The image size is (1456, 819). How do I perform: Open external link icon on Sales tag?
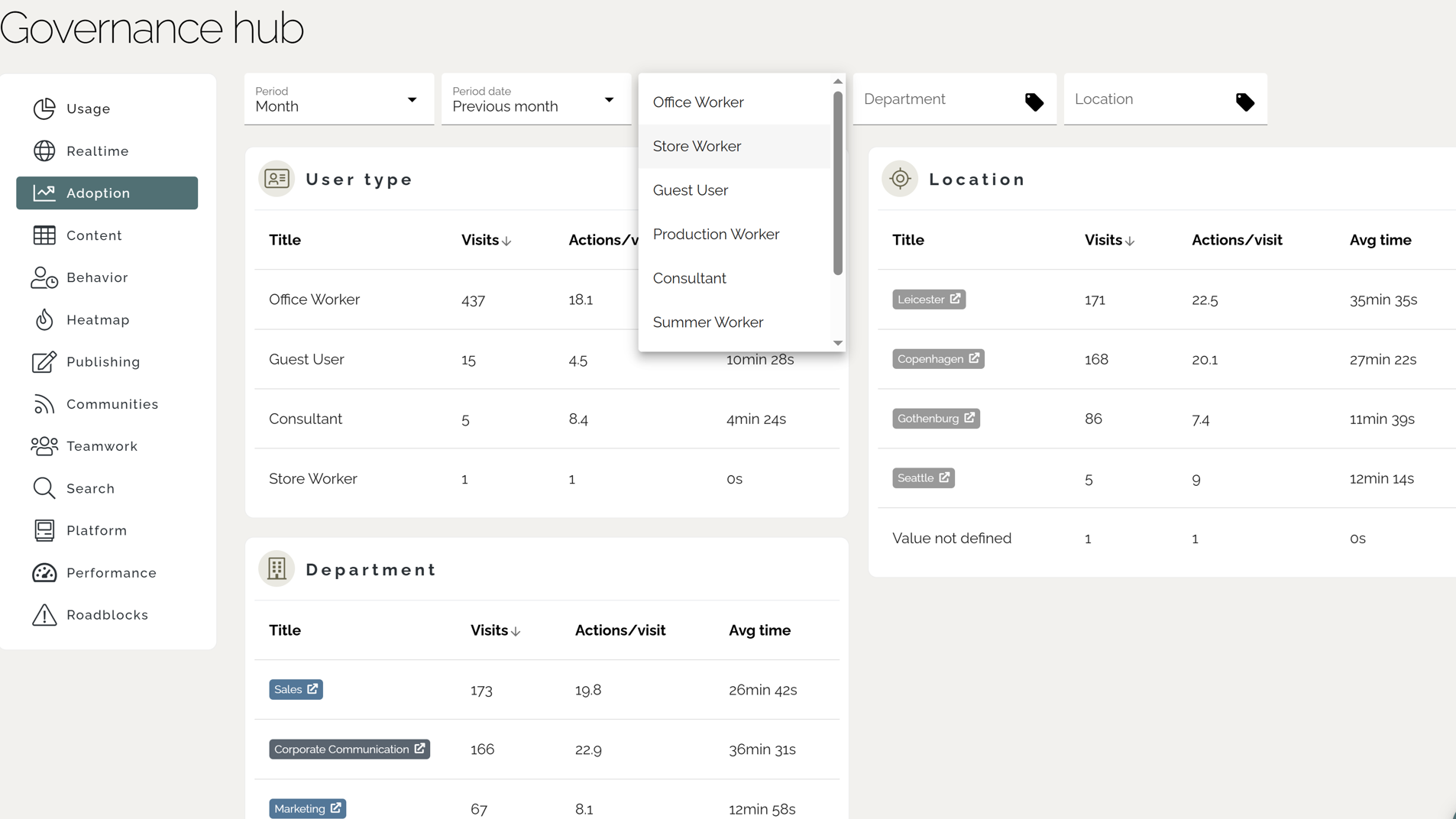coord(312,689)
